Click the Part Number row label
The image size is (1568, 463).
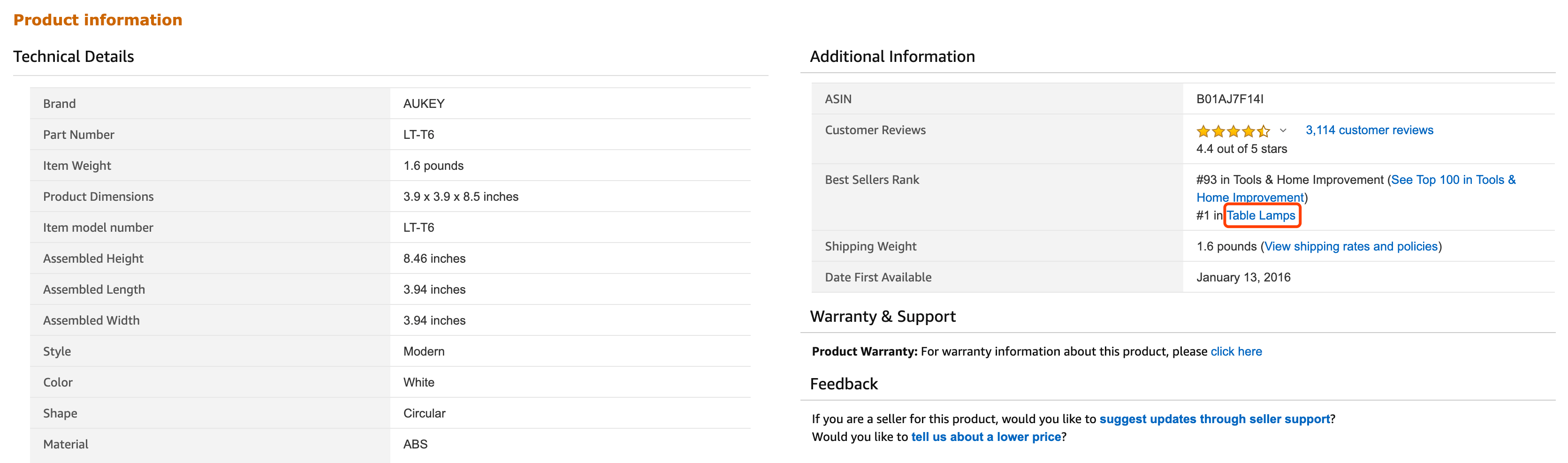(x=78, y=135)
